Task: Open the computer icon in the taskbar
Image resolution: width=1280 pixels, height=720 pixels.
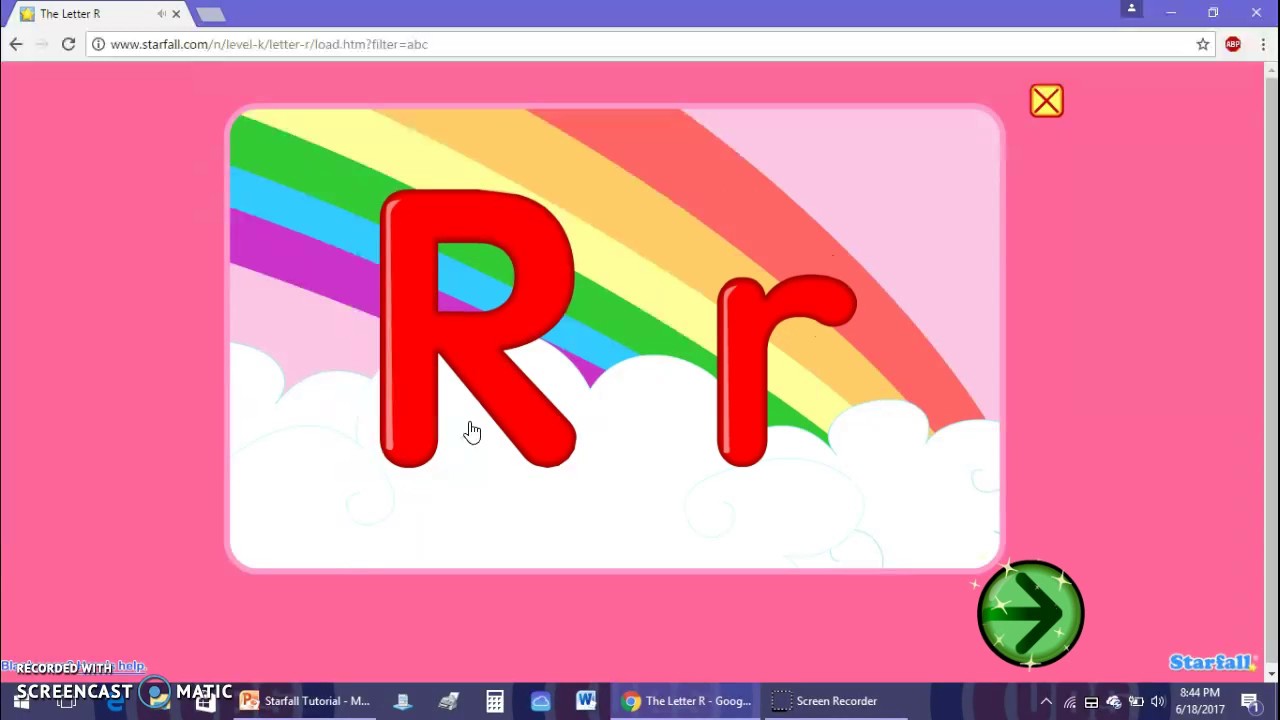Action: point(403,701)
